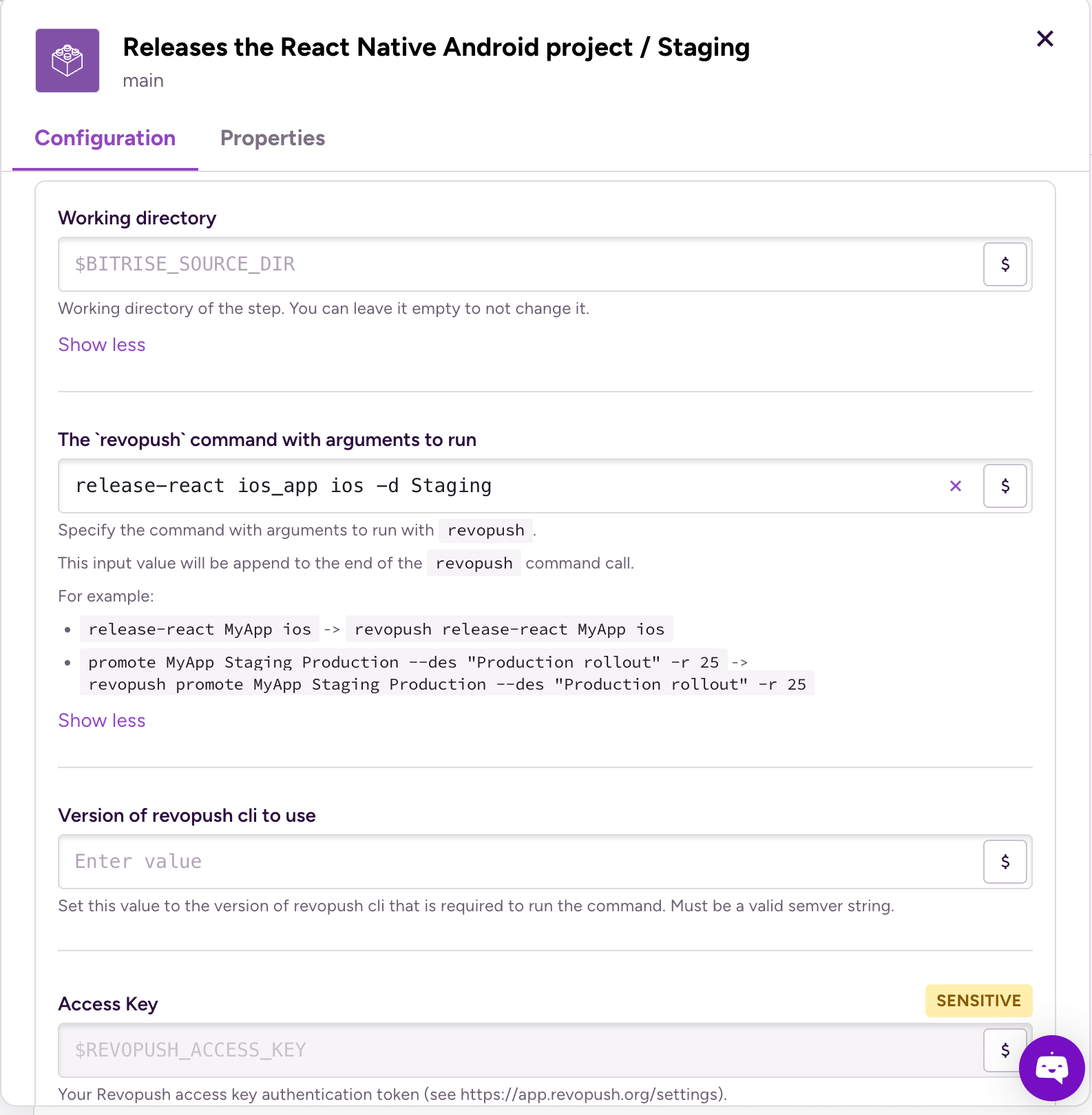
Task: Insert variable into Working directory field
Action: click(1005, 264)
